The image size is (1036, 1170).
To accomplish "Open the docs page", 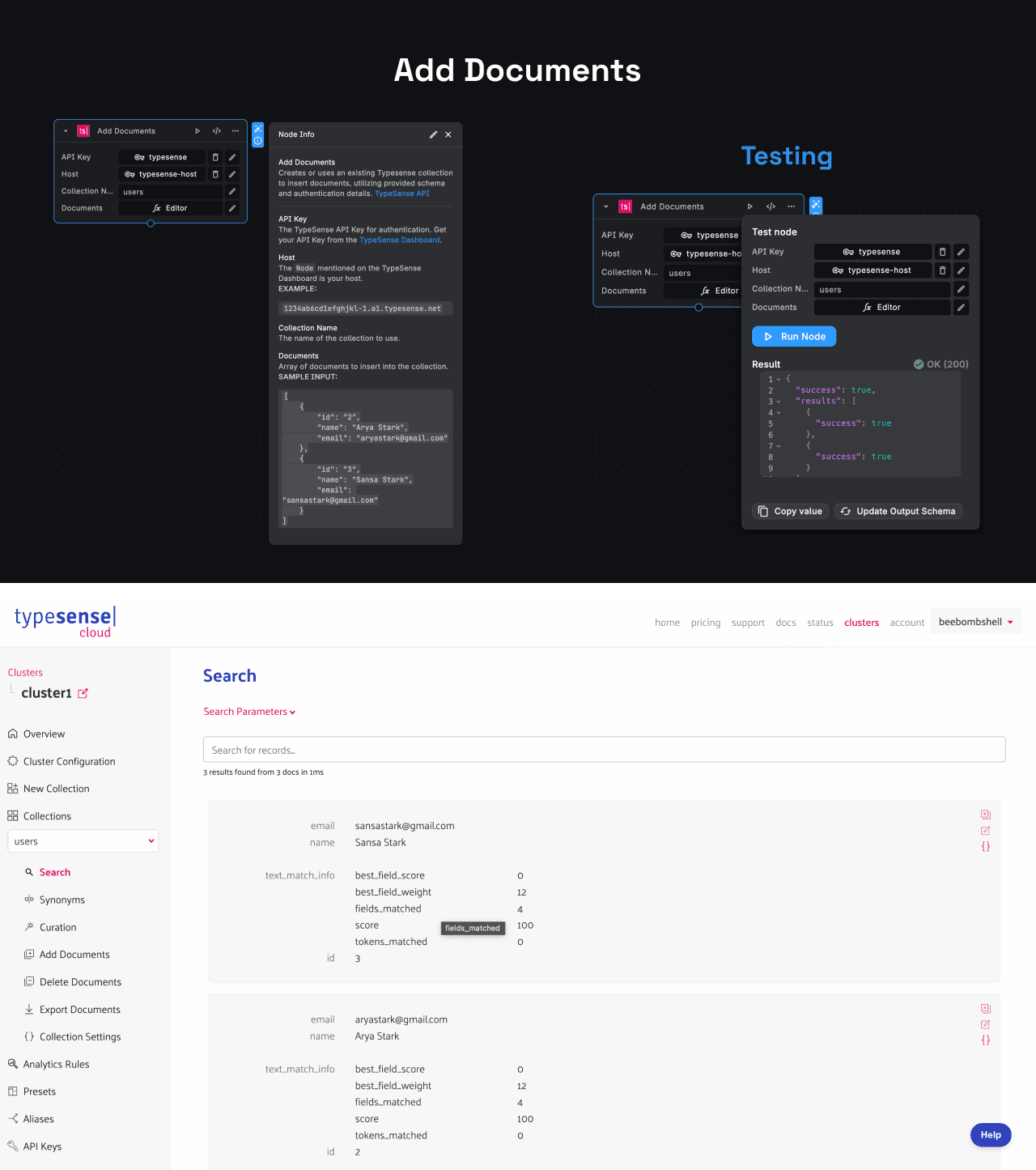I will [x=786, y=623].
